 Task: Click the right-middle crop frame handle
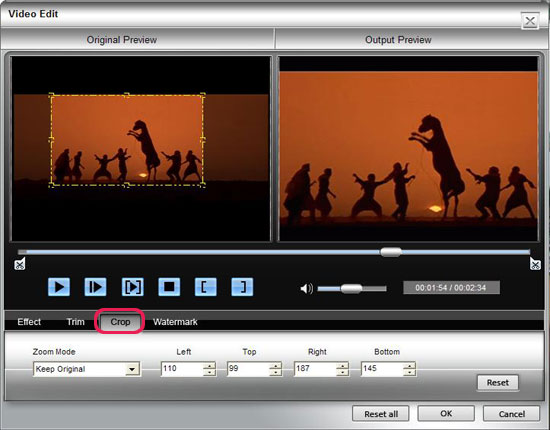pyautogui.click(x=203, y=140)
